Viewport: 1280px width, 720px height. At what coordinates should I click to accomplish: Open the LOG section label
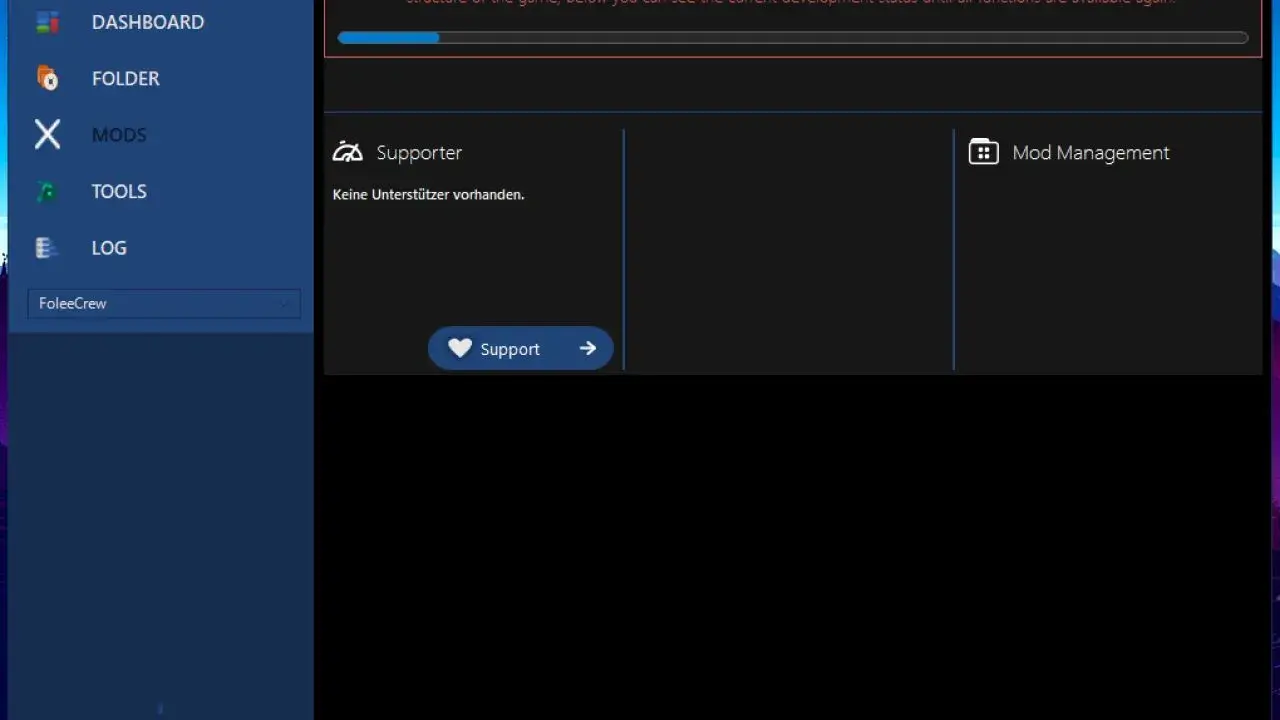point(109,248)
